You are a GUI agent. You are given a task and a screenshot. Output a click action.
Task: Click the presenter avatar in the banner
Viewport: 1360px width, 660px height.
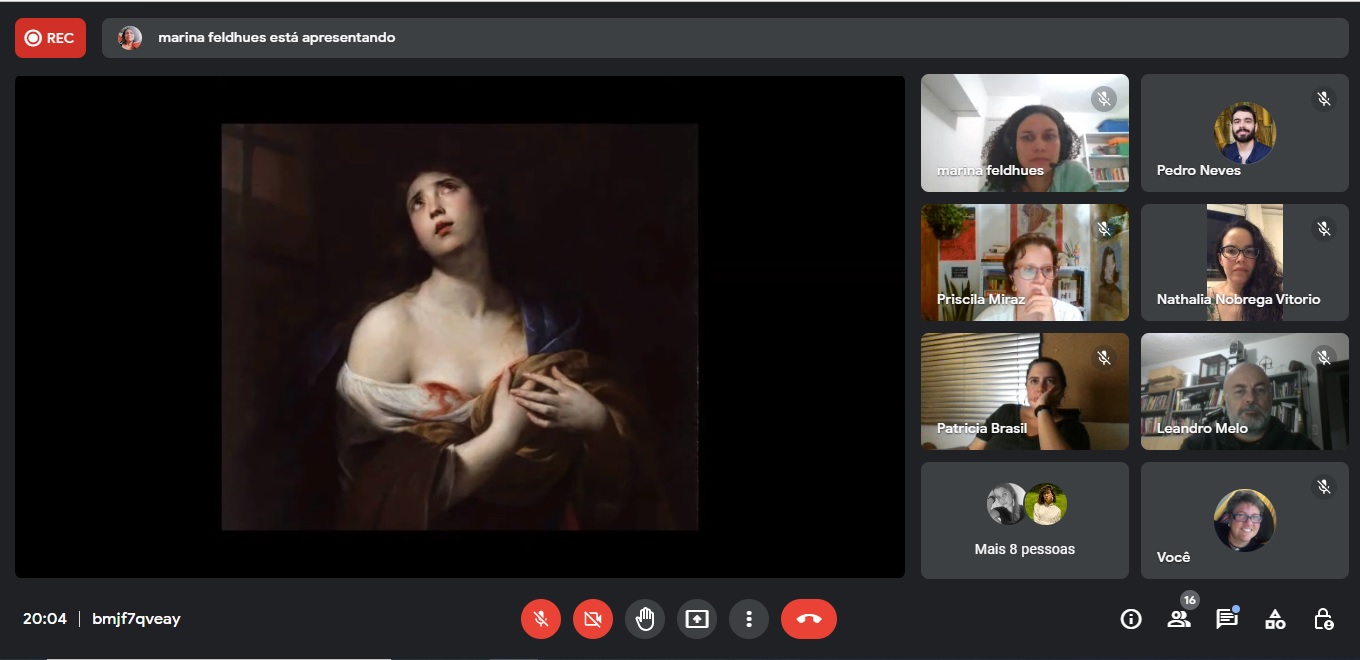tap(130, 38)
